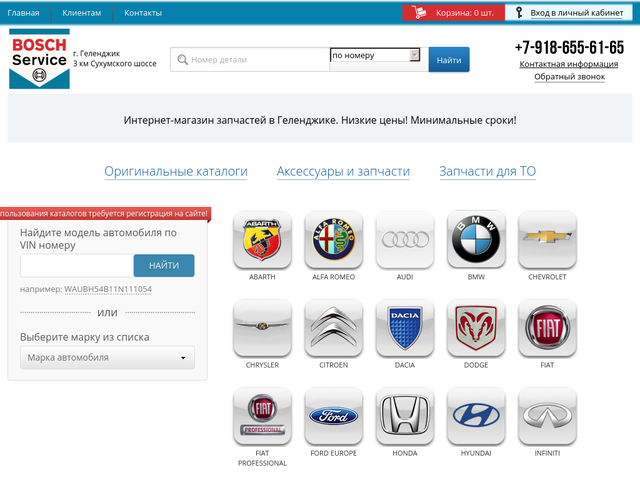Click the Bosch Service logo

pos(39,59)
